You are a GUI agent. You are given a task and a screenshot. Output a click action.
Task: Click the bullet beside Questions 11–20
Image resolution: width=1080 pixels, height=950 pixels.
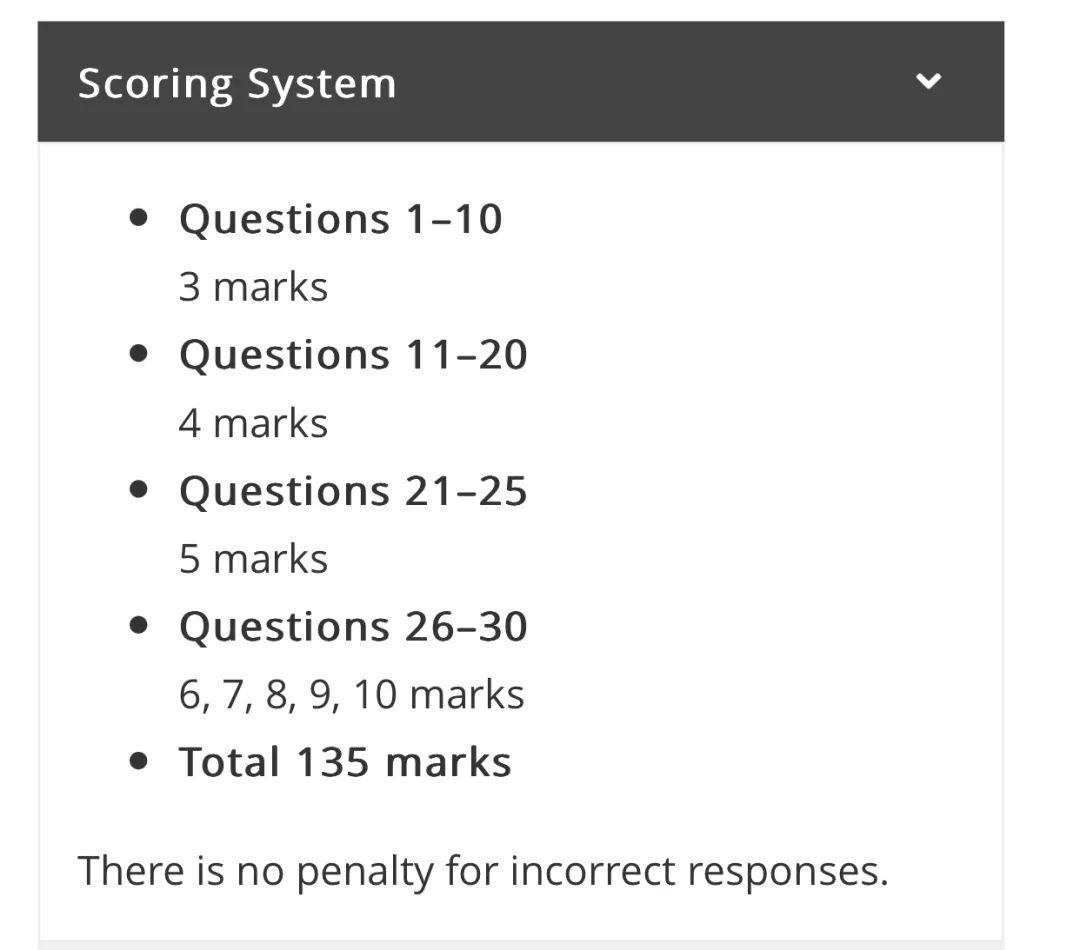click(138, 354)
